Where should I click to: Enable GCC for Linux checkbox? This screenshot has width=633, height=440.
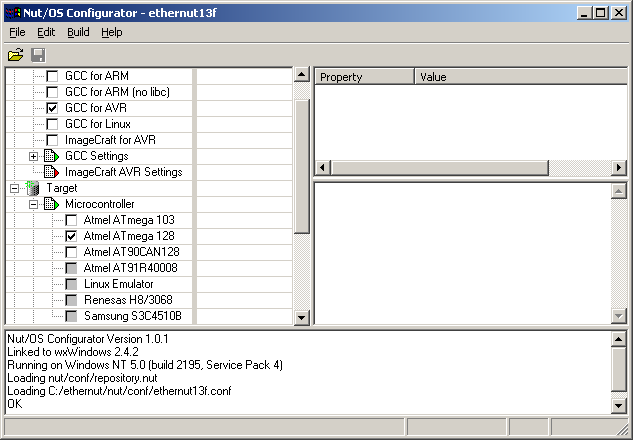pos(52,124)
